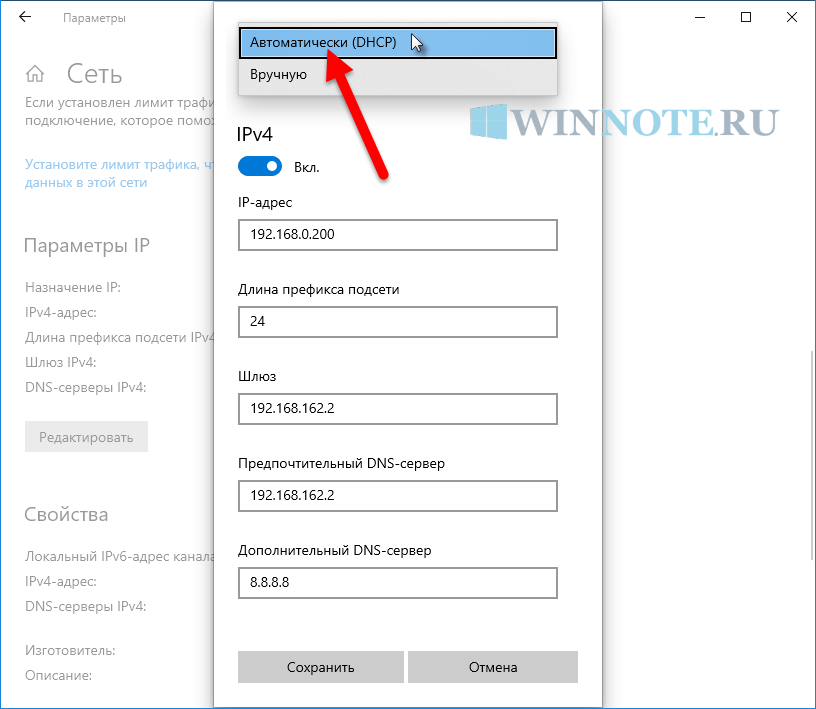
Task: Click the Параметры IP heading
Action: (87, 245)
